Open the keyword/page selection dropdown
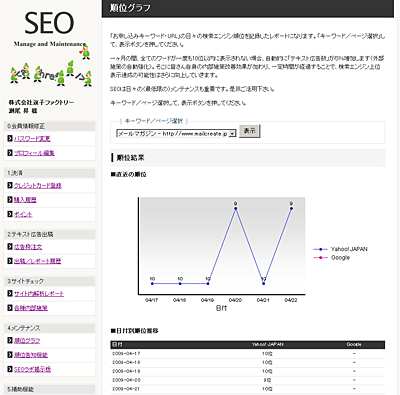 (176, 133)
